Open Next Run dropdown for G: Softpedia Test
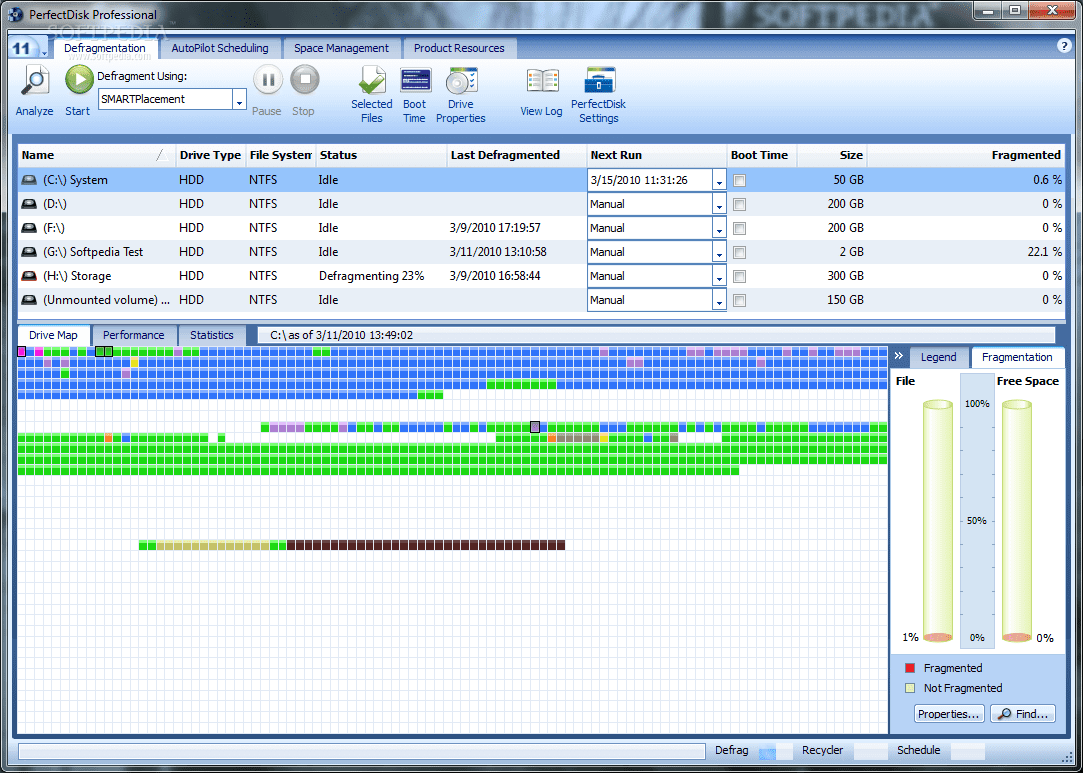The height and width of the screenshot is (773, 1083). point(719,252)
